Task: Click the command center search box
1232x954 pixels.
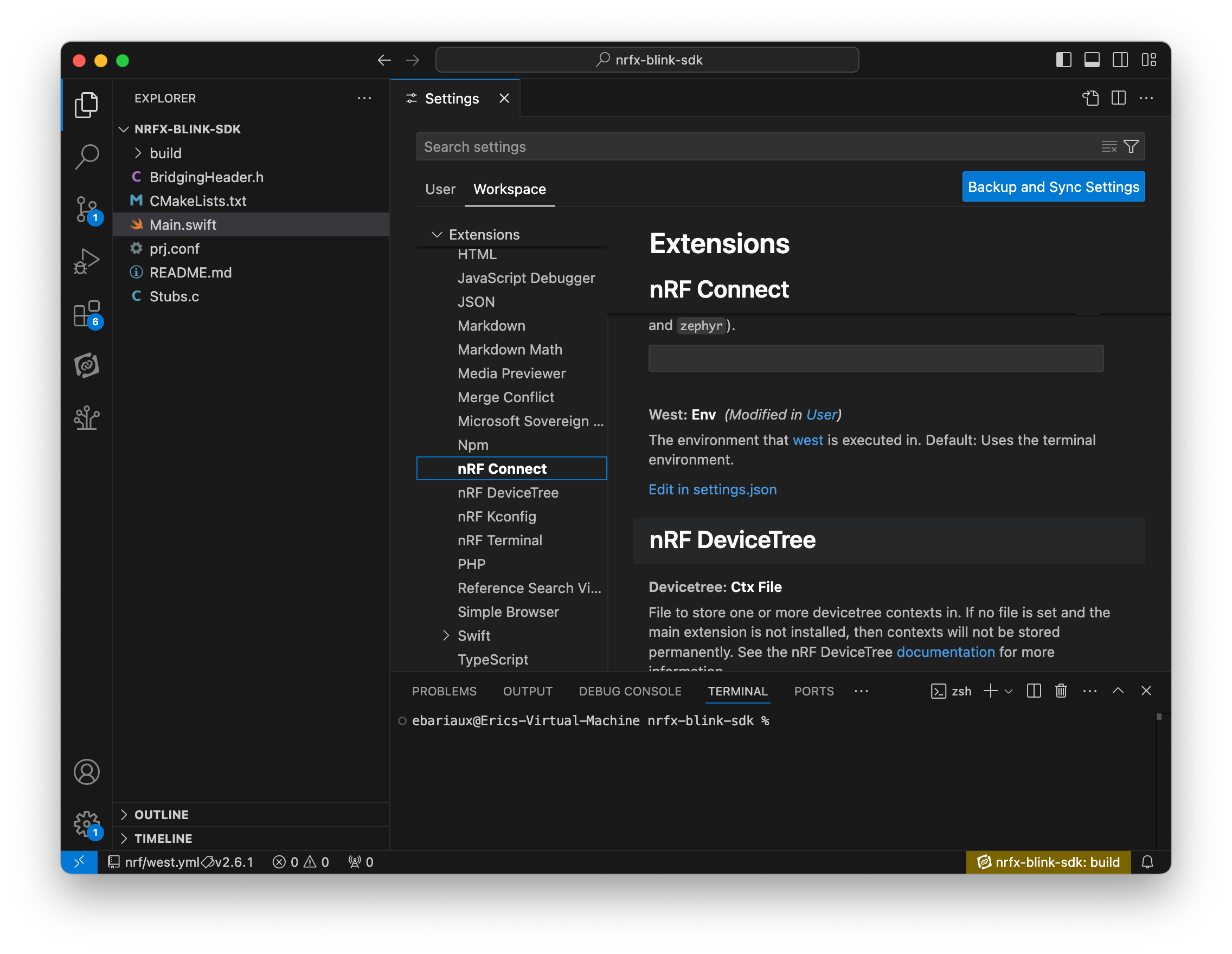Action: click(x=647, y=60)
